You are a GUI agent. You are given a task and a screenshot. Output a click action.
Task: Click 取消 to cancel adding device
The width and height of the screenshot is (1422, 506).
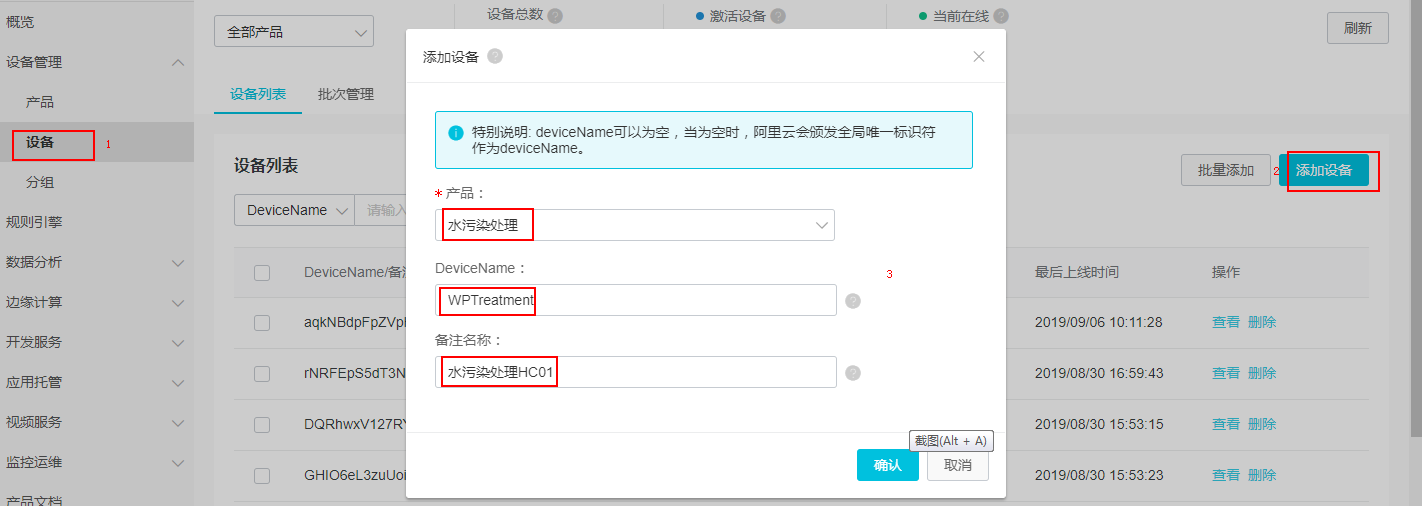coord(958,465)
